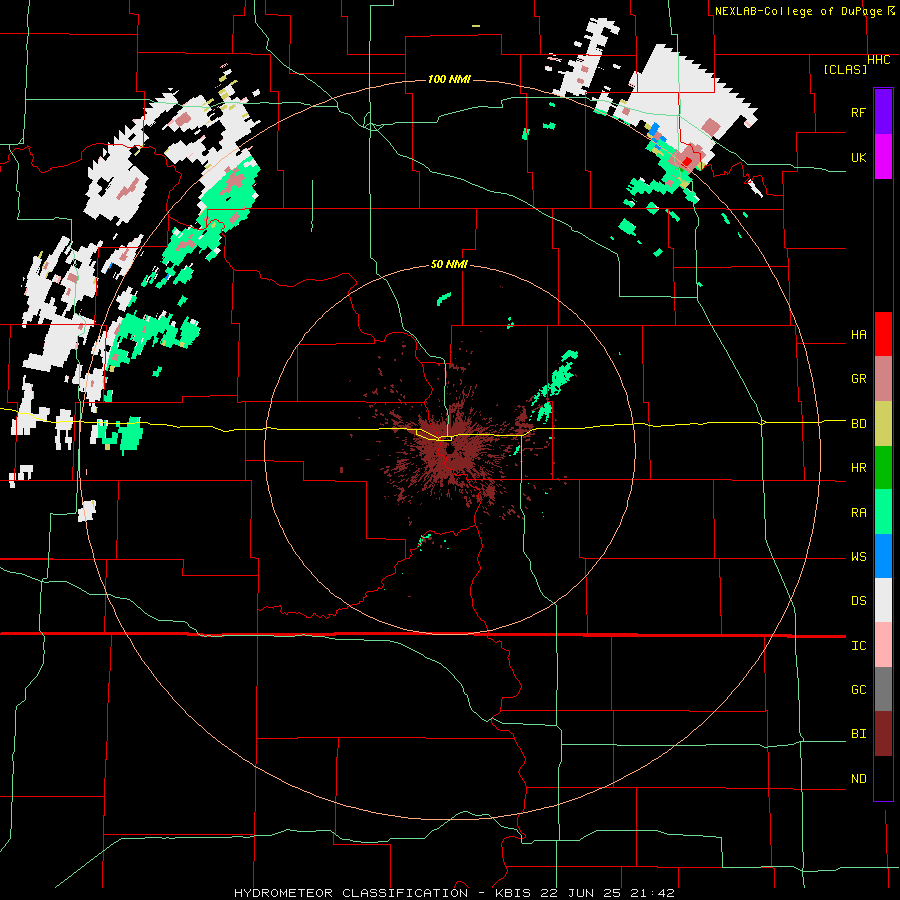
Task: Click the RA legend label
Action: [859, 513]
